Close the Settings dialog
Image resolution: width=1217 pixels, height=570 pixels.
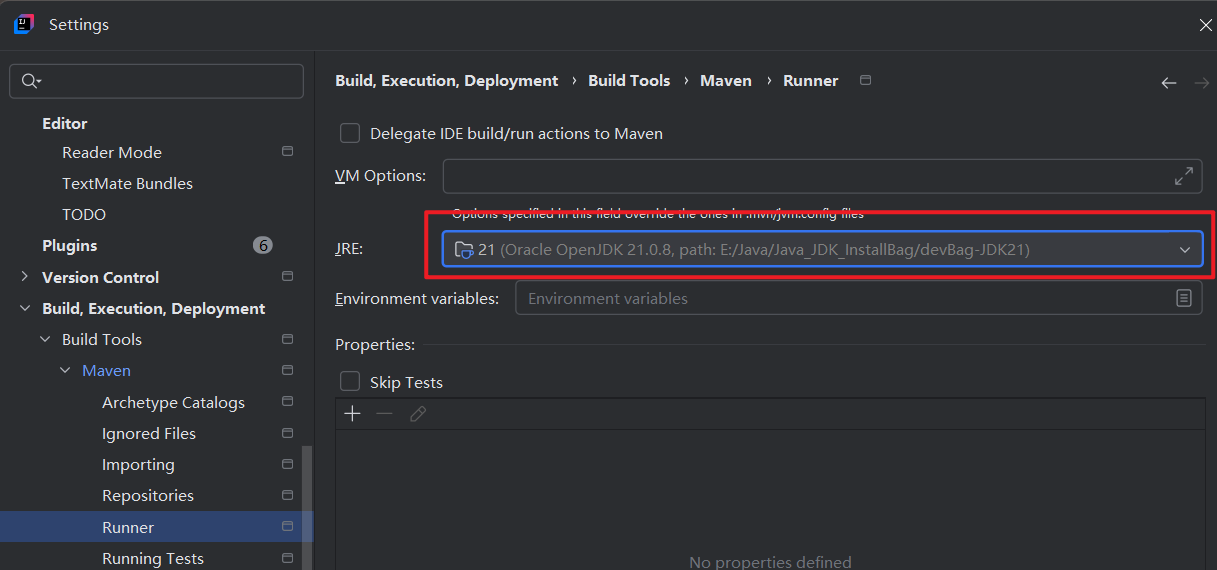point(1205,25)
